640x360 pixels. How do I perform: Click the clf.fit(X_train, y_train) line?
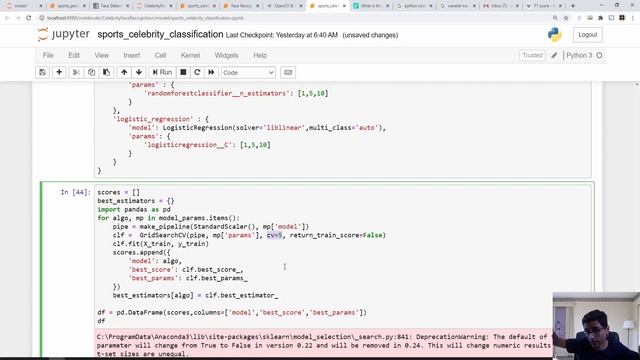161,244
